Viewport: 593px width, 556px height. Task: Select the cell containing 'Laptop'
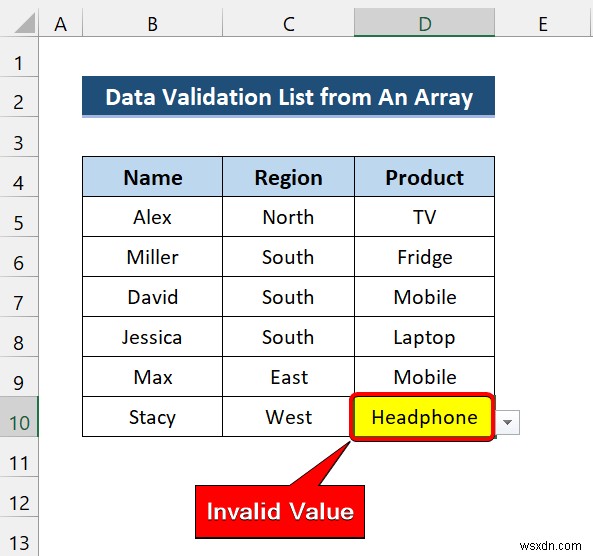click(x=424, y=337)
